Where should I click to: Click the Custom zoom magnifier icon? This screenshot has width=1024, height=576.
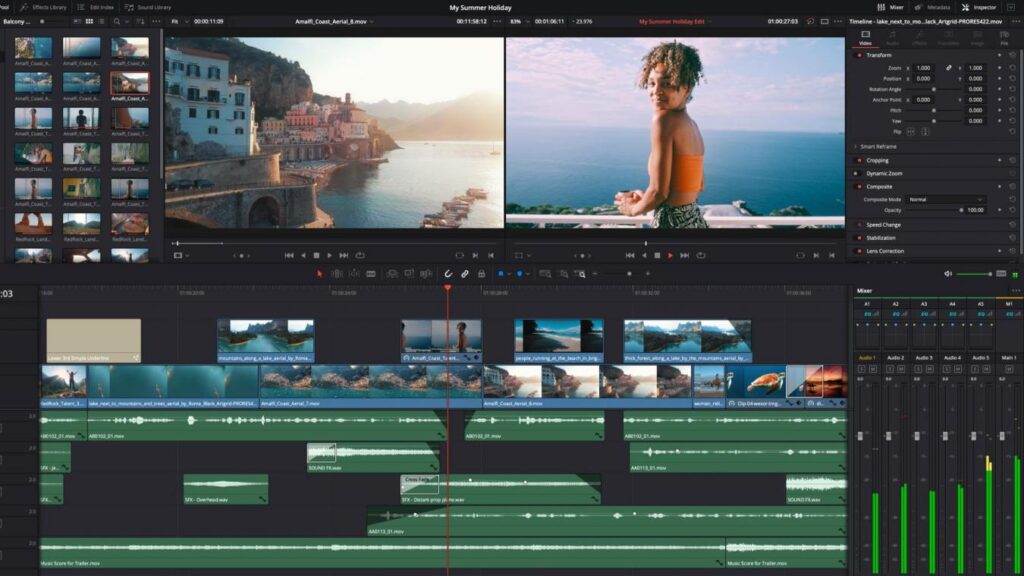580,274
